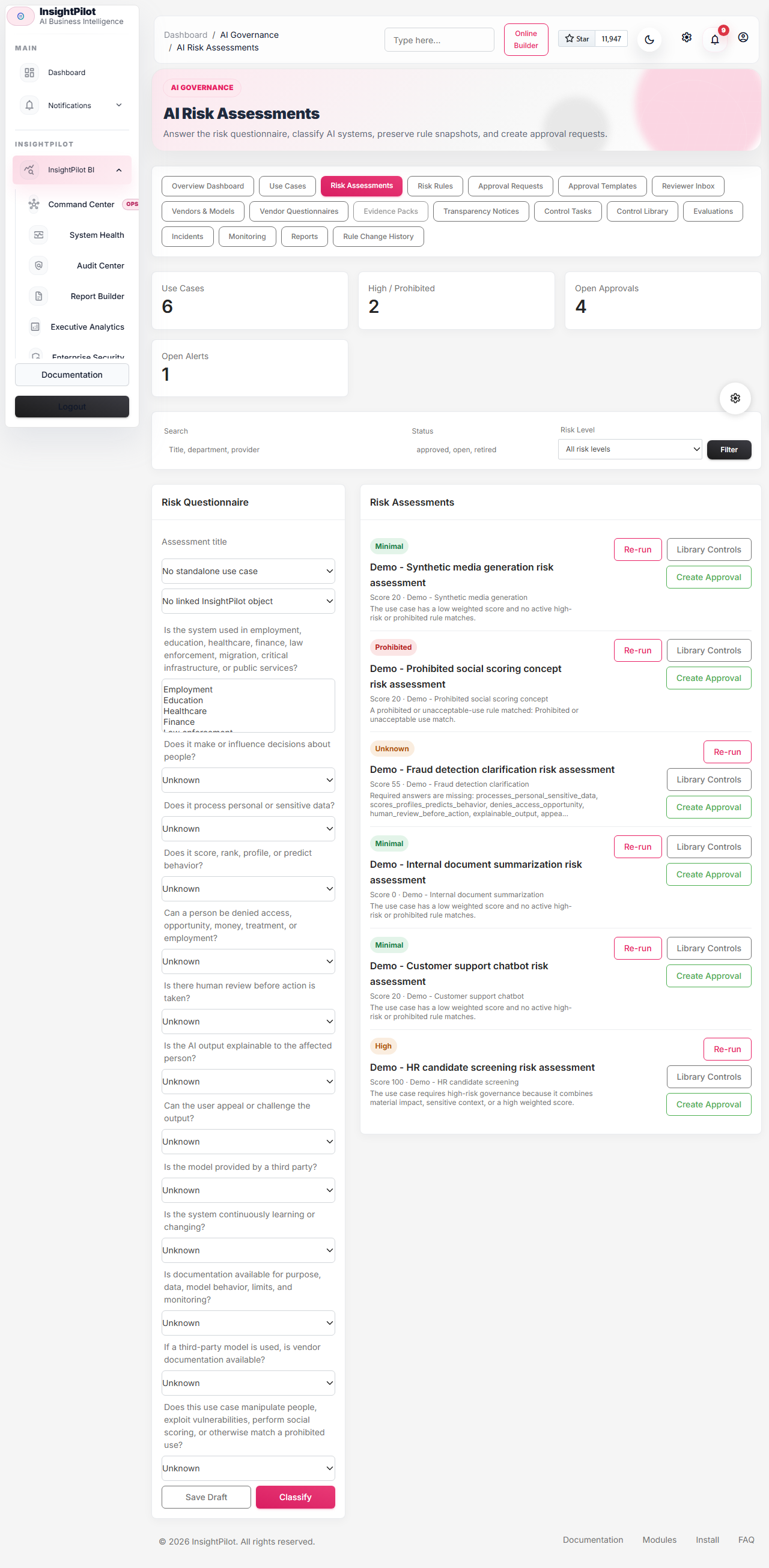
Task: Open dropdown for prohibited use question
Action: tap(248, 1468)
